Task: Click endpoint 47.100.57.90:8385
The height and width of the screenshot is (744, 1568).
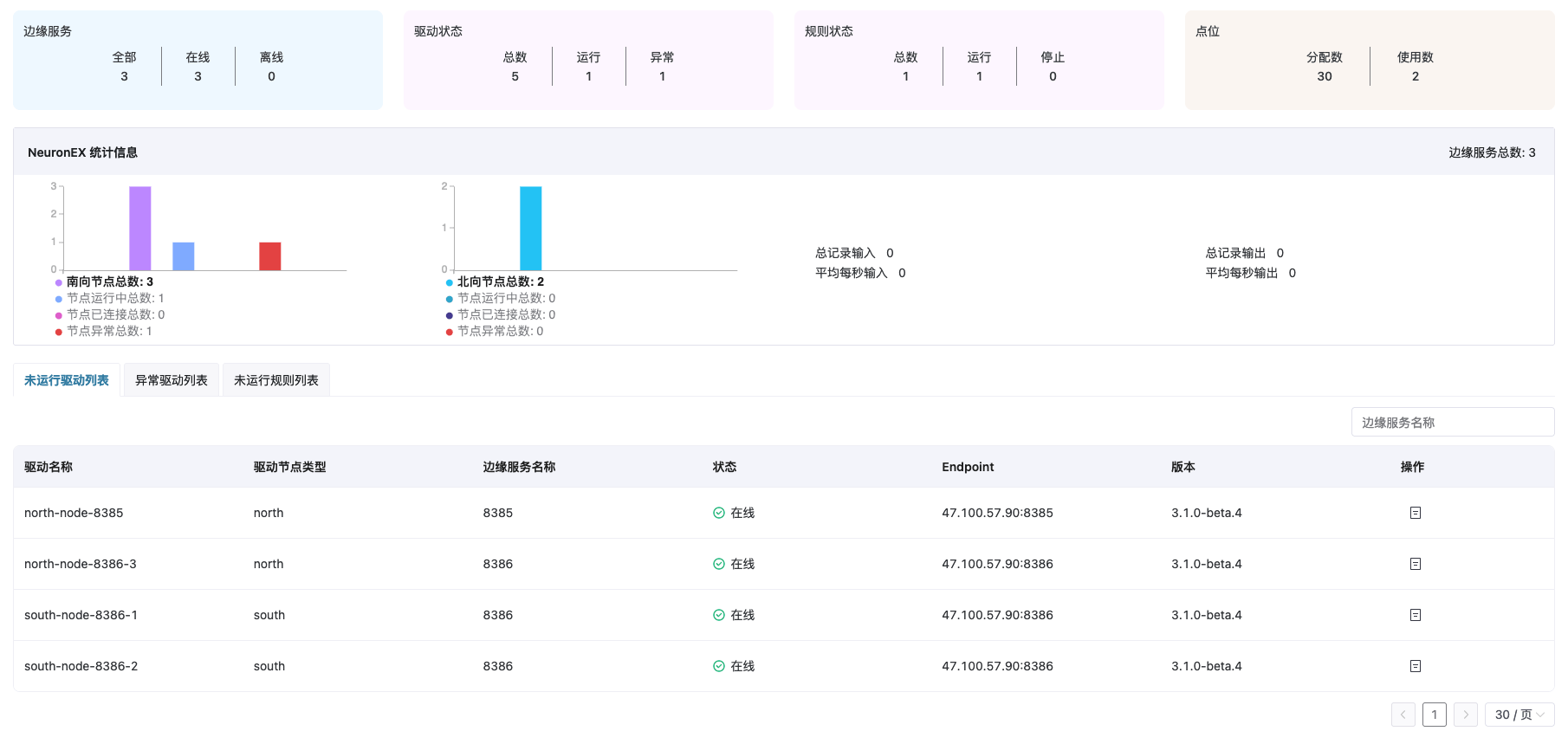Action: click(997, 513)
